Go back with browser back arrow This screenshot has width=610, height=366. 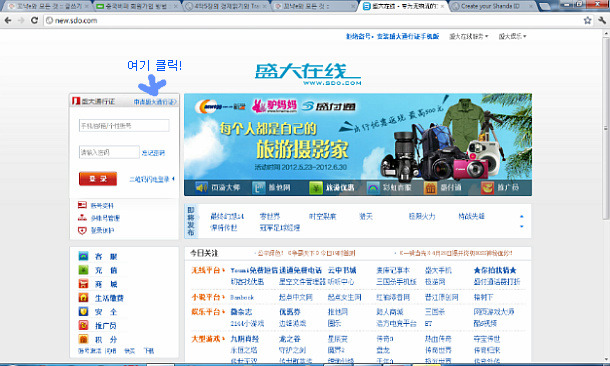click(x=8, y=20)
